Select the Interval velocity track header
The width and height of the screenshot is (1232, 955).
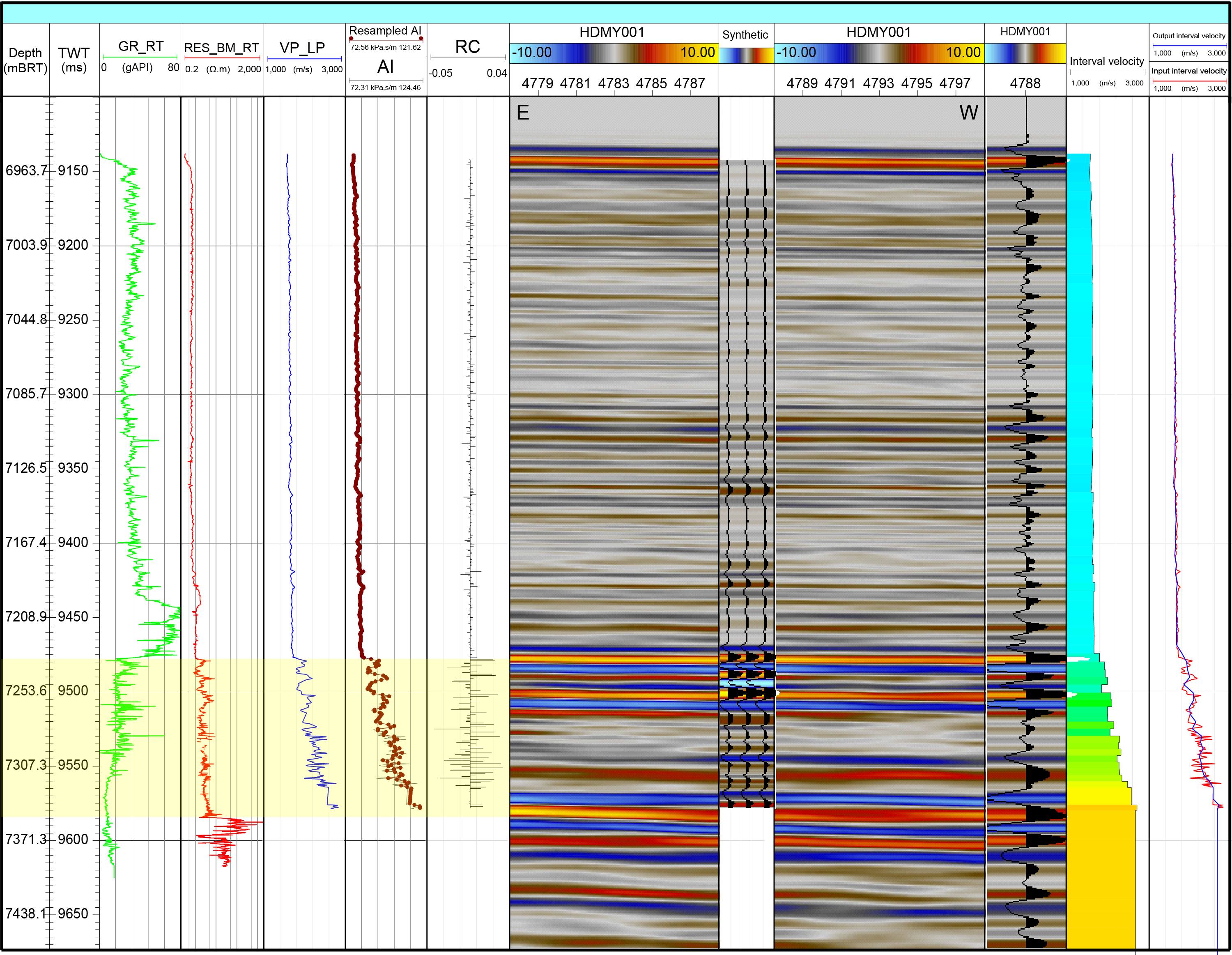pos(1107,62)
